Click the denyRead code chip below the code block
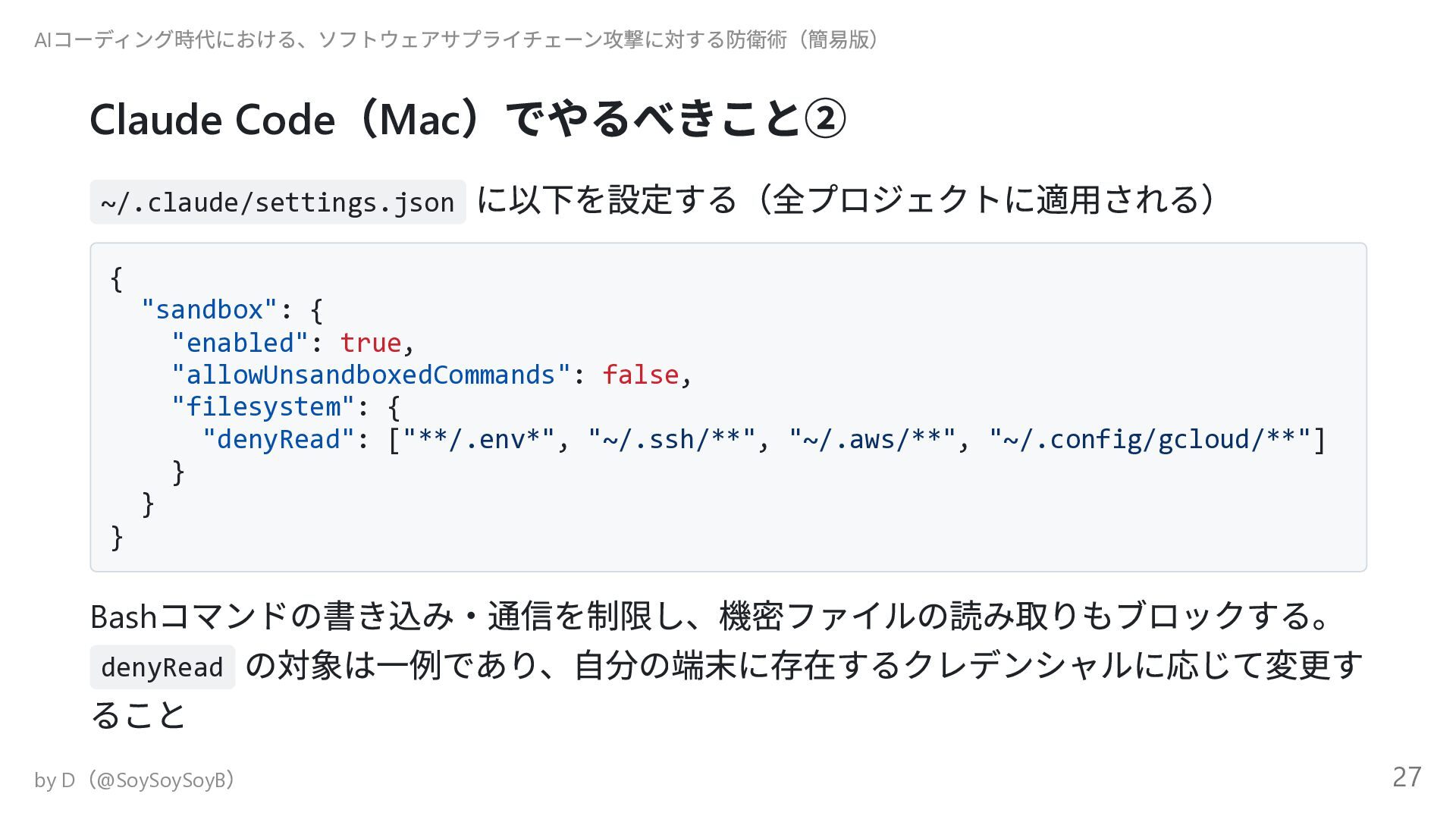This screenshot has height=819, width=1456. (162, 667)
